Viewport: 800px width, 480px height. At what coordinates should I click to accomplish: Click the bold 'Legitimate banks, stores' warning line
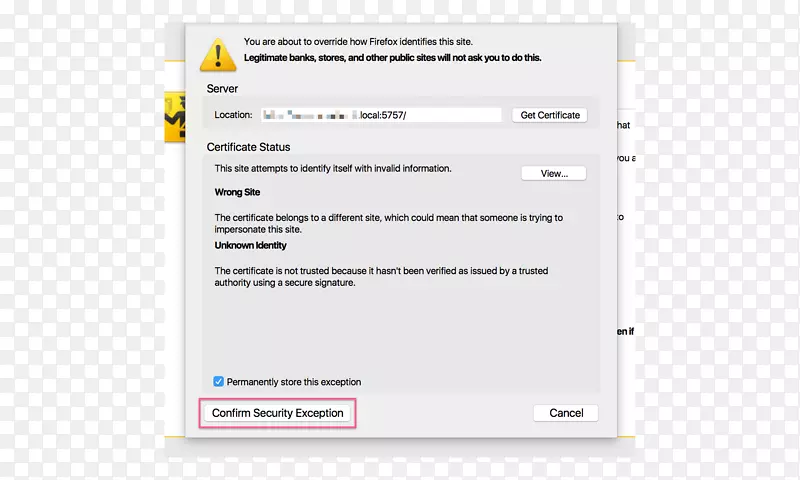click(x=392, y=58)
